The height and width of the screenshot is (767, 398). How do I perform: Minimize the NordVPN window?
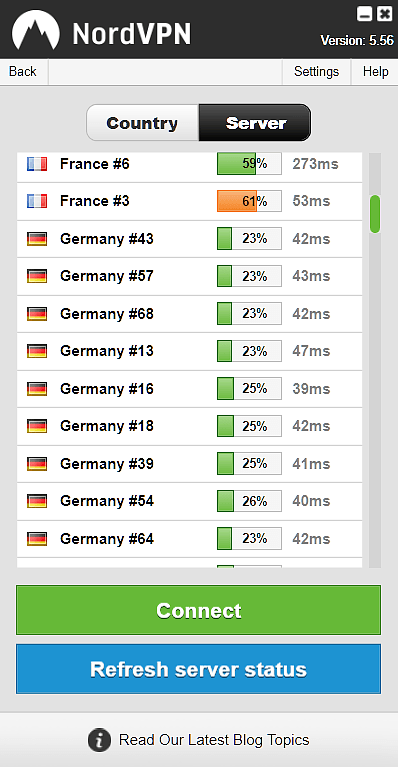pyautogui.click(x=365, y=14)
